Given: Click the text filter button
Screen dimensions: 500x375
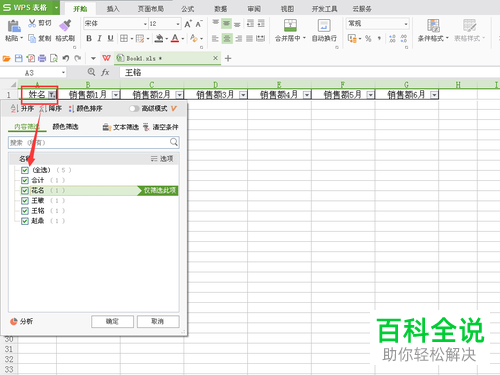Looking at the screenshot, I should click(120, 127).
